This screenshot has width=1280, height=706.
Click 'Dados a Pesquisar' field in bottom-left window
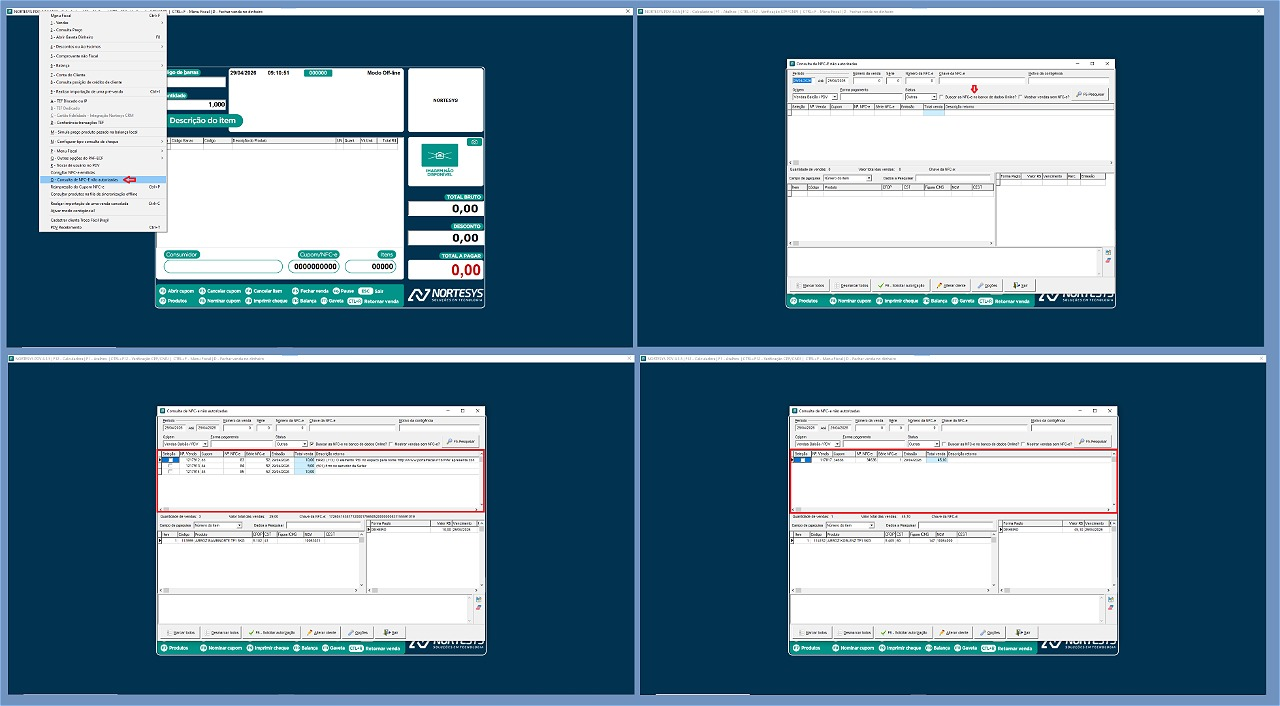[x=325, y=524]
